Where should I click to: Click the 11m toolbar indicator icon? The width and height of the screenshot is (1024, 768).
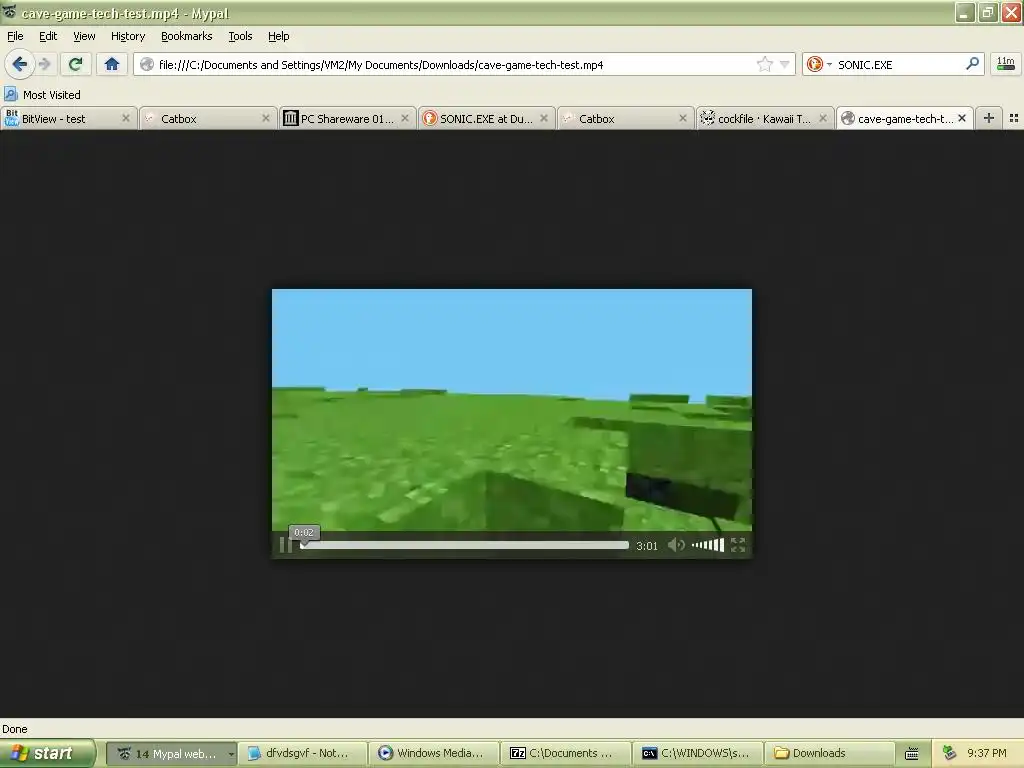click(x=1005, y=64)
